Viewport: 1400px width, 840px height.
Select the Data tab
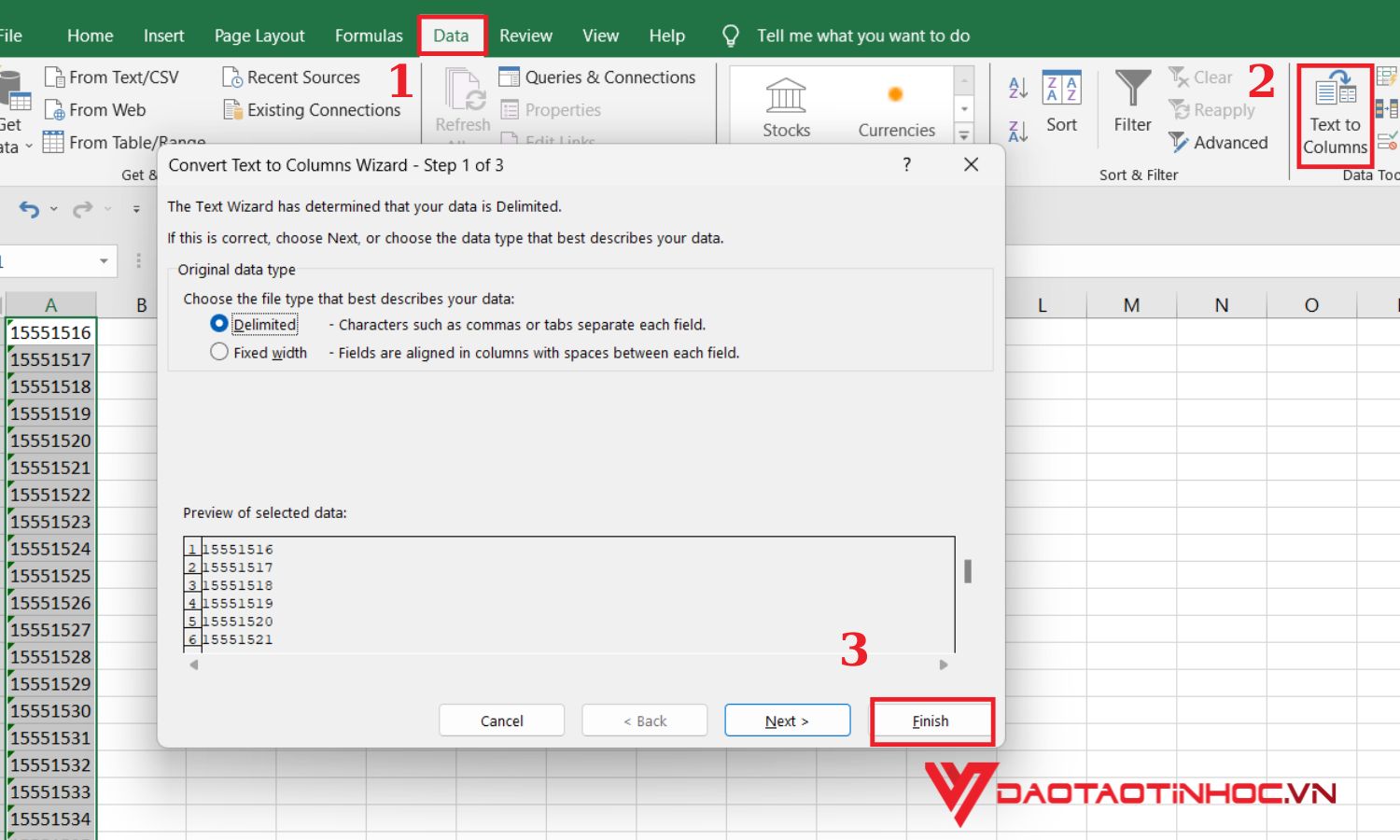[451, 36]
